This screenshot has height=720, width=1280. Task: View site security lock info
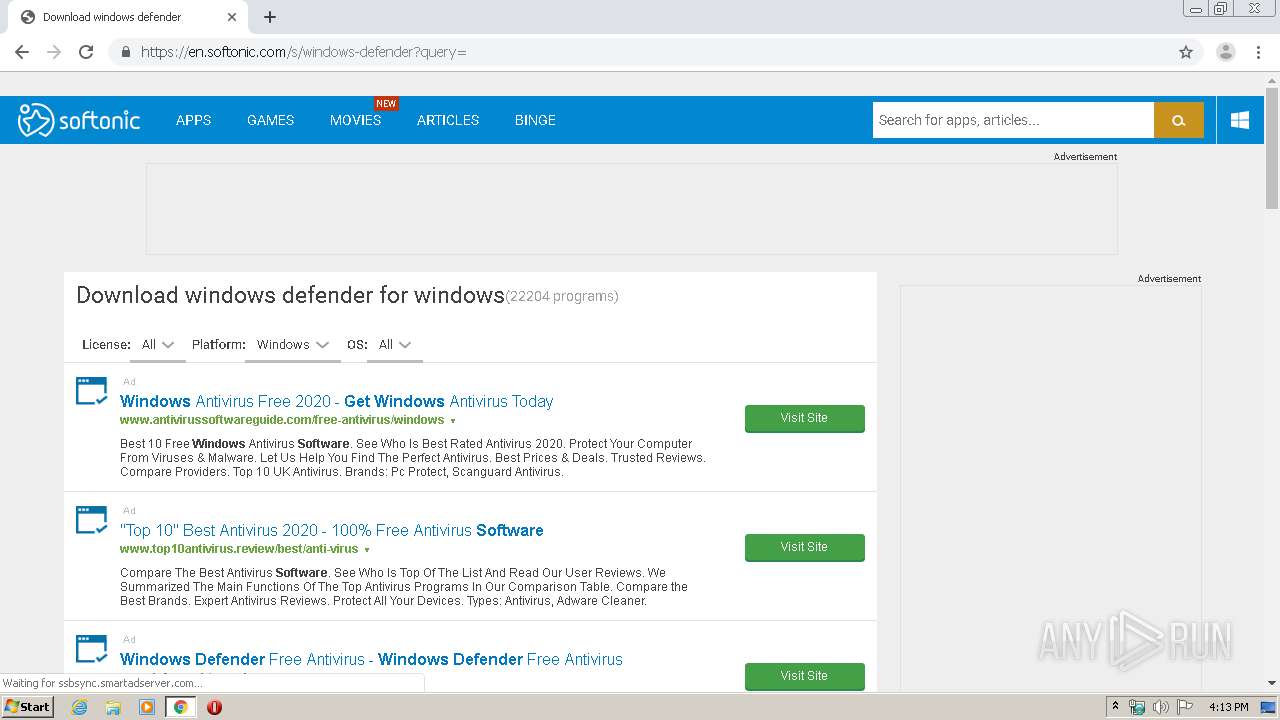125,52
